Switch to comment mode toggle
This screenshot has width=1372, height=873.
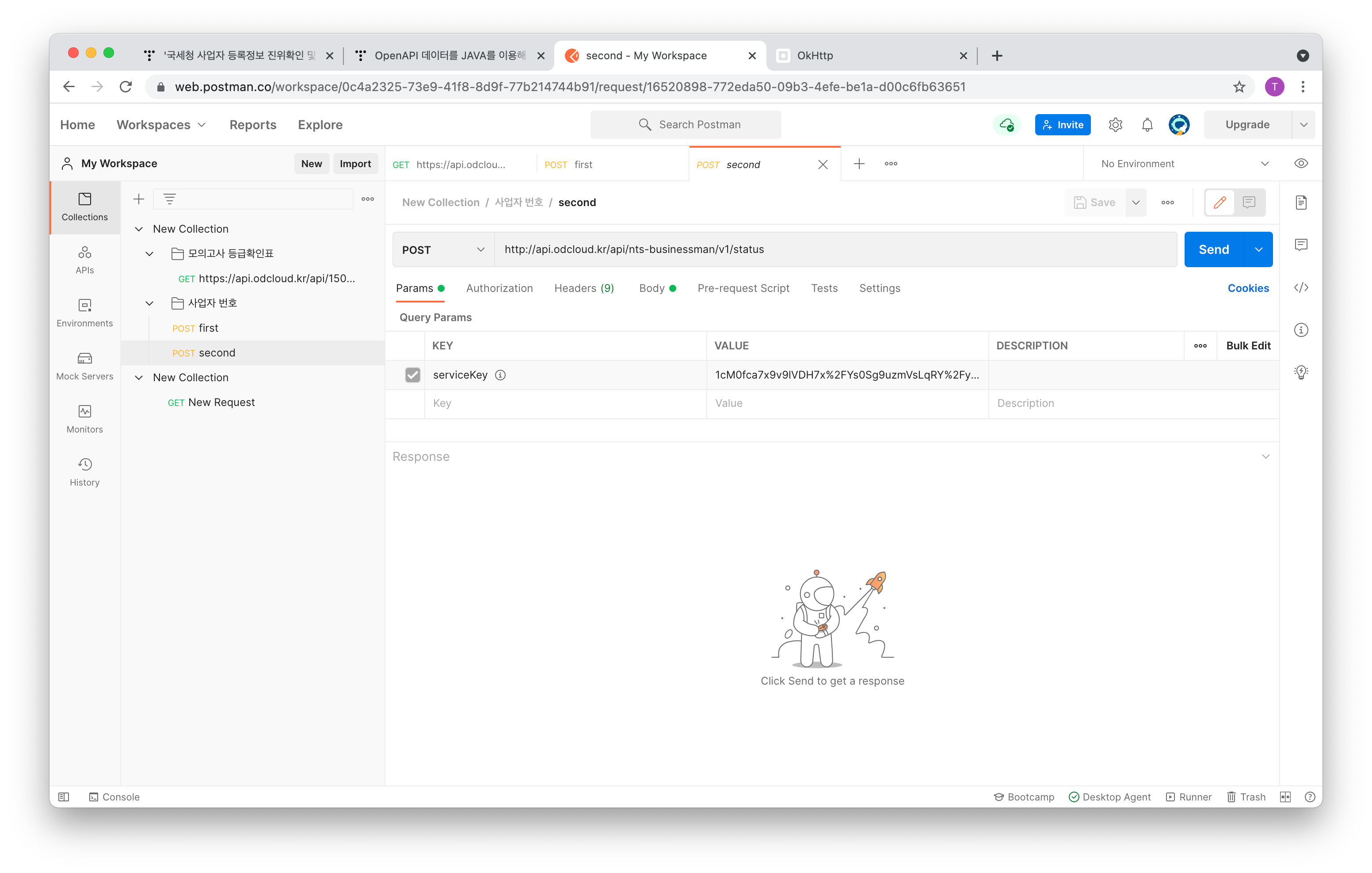[1249, 203]
